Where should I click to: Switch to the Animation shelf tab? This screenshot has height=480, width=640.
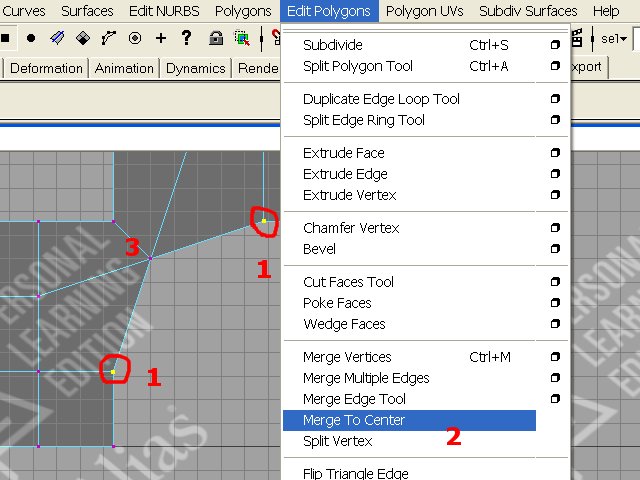[x=124, y=68]
